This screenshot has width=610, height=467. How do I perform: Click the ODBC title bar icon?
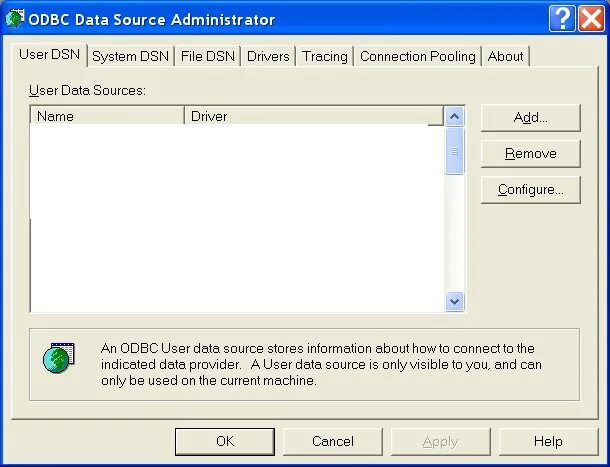coord(15,19)
